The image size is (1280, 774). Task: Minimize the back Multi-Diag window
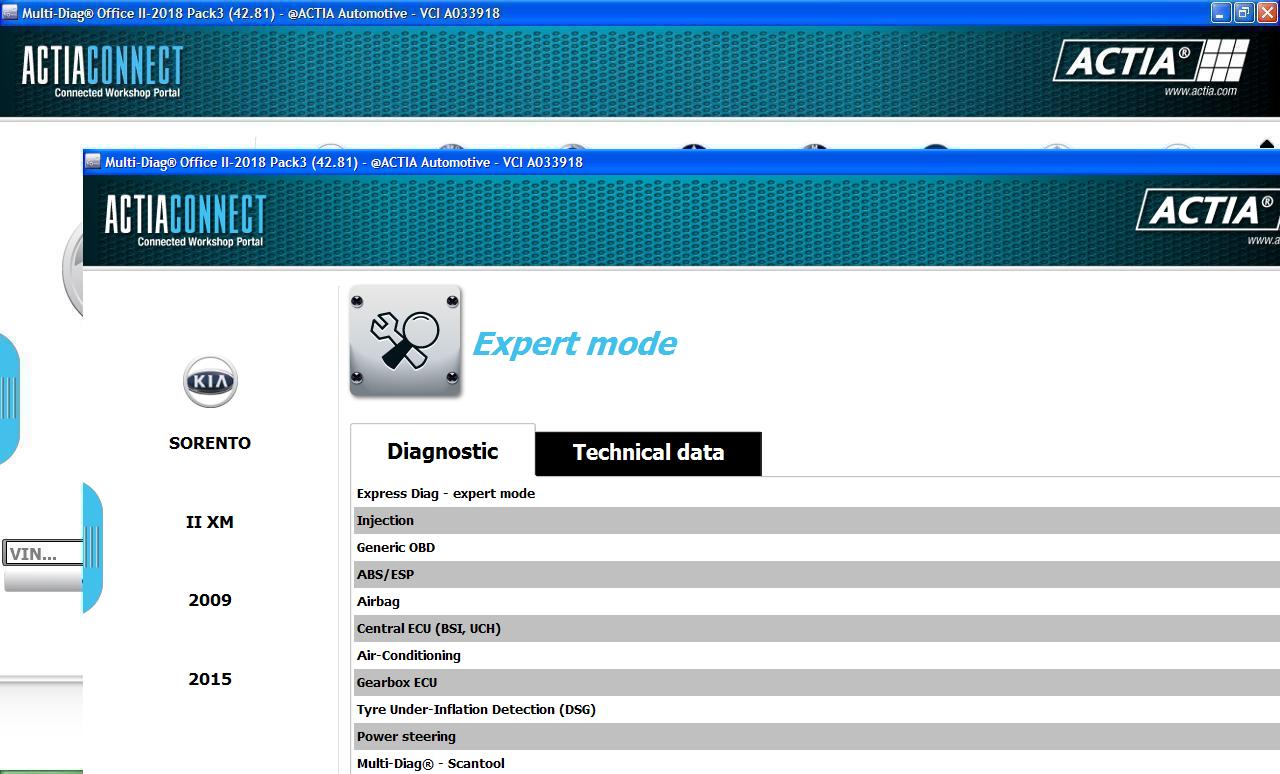[1221, 12]
